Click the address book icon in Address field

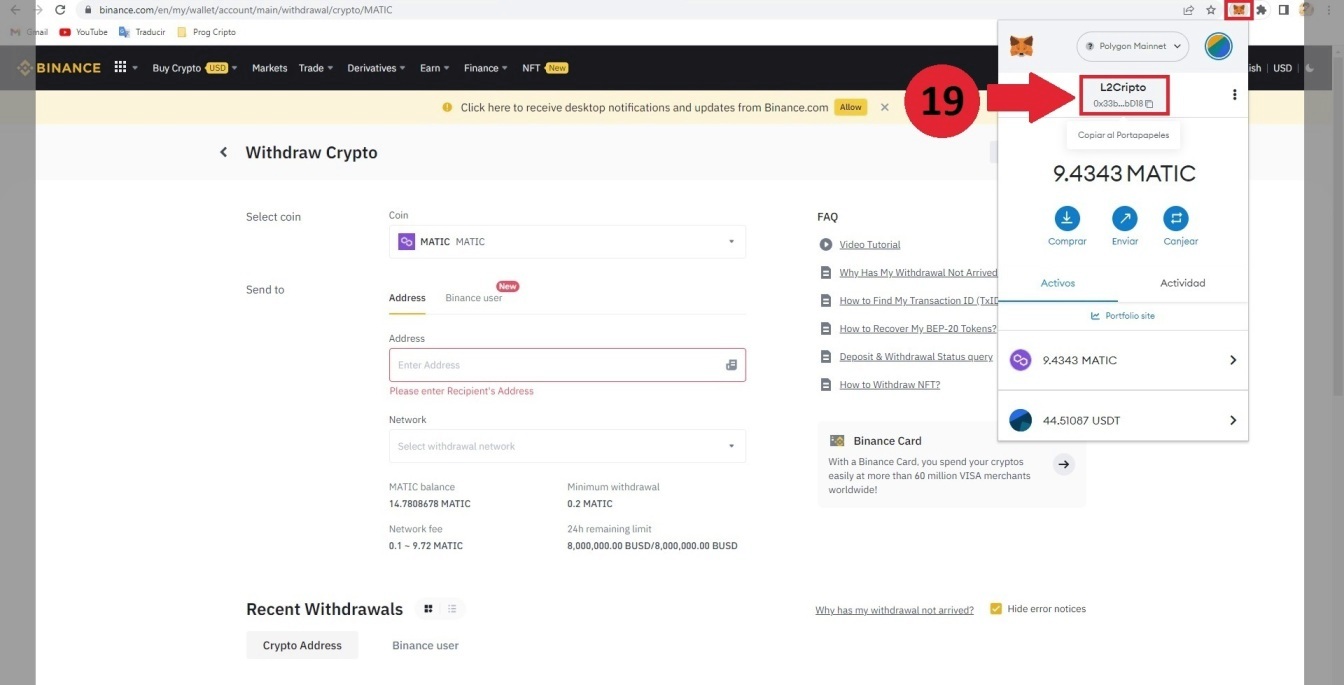pyautogui.click(x=731, y=365)
